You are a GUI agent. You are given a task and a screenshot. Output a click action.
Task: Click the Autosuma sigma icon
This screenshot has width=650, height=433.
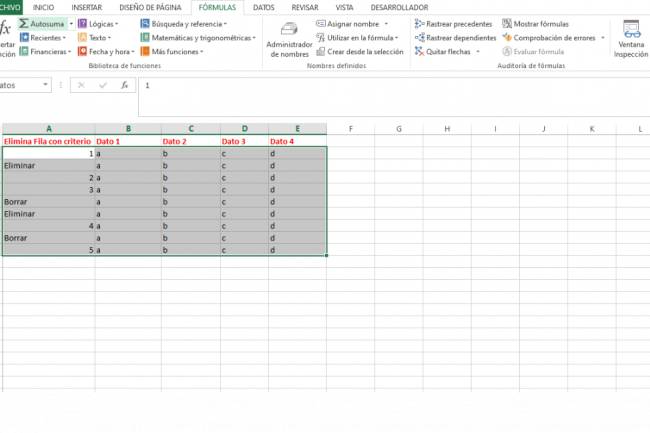tap(24, 23)
